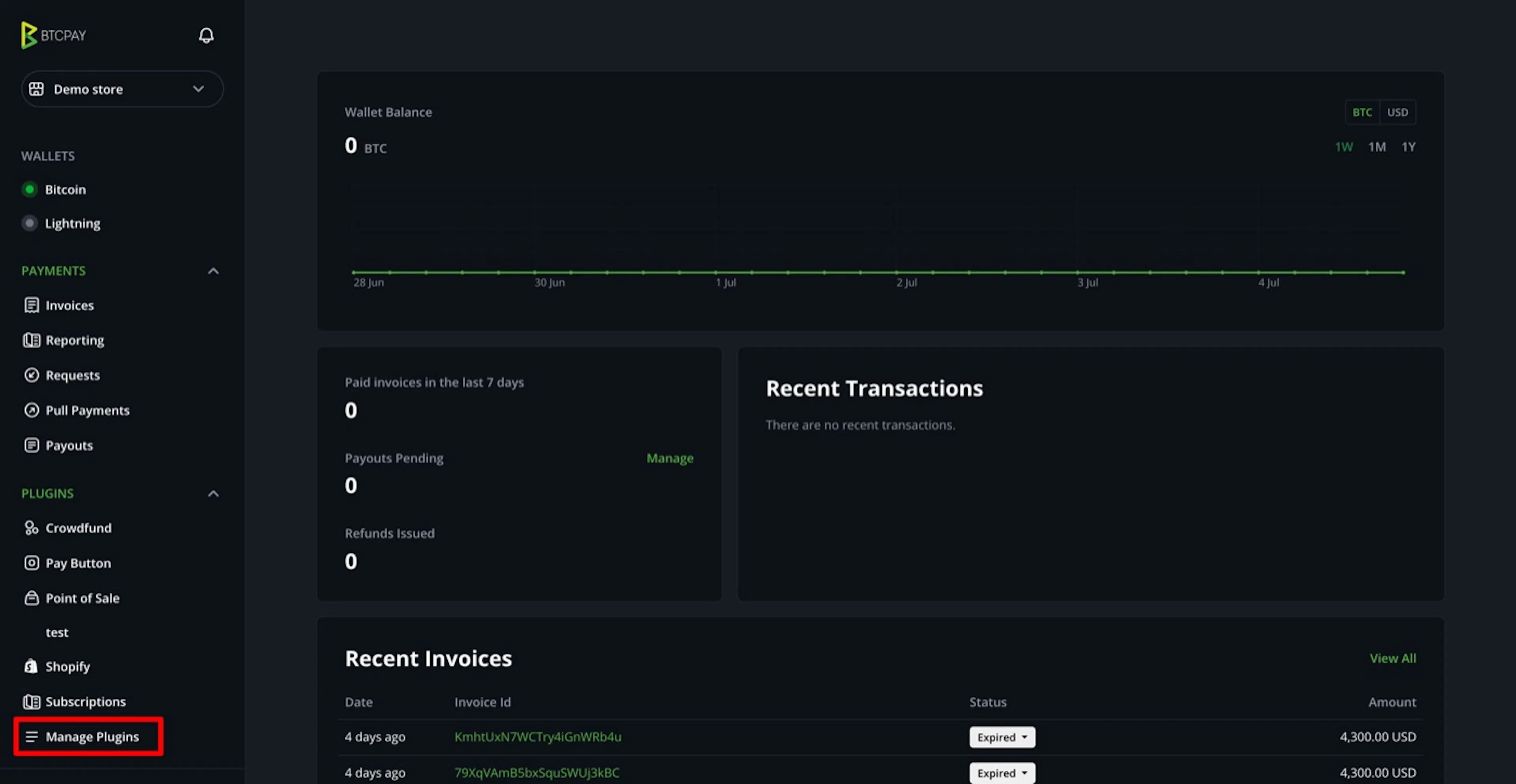Click the Manage Plugins list icon
Image resolution: width=1516 pixels, height=784 pixels.
pyautogui.click(x=32, y=736)
